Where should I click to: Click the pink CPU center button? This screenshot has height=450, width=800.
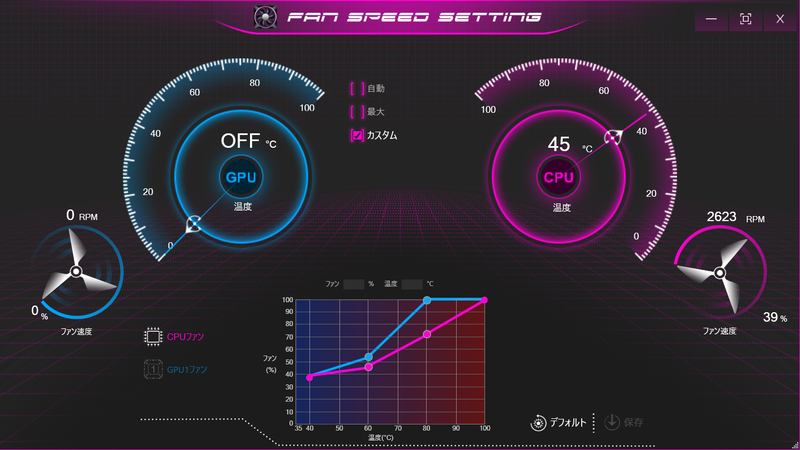(x=559, y=177)
